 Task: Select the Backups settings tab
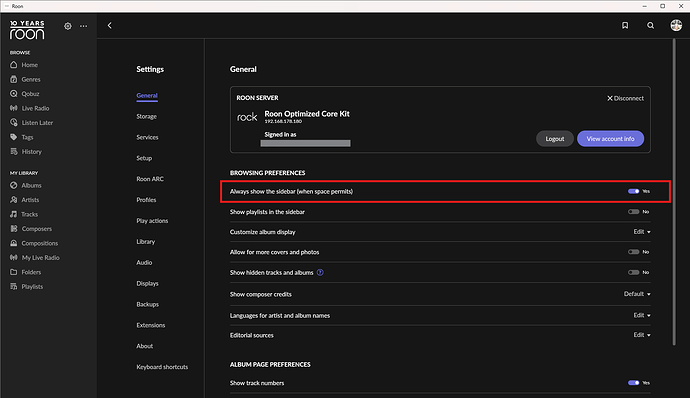click(x=148, y=304)
